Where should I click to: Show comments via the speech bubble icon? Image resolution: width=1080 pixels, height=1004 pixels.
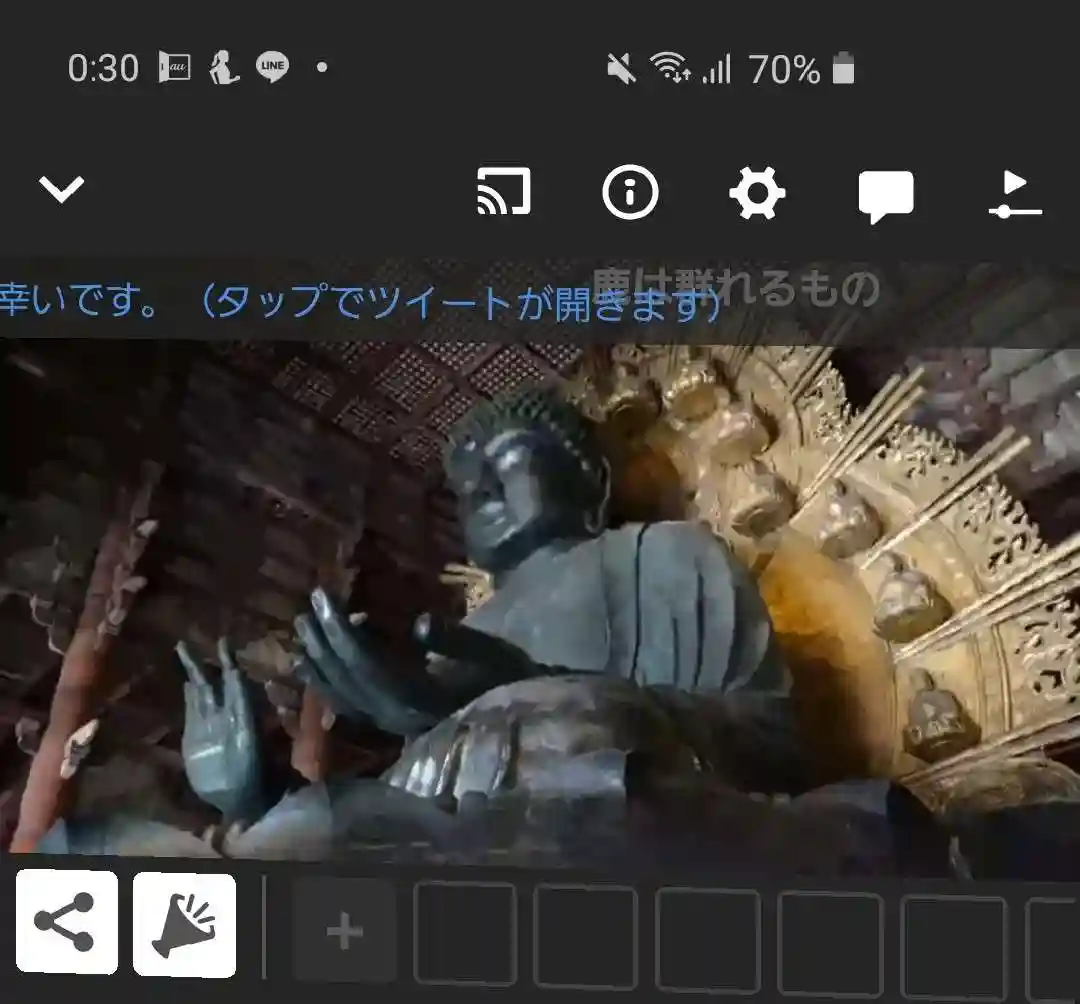(885, 195)
